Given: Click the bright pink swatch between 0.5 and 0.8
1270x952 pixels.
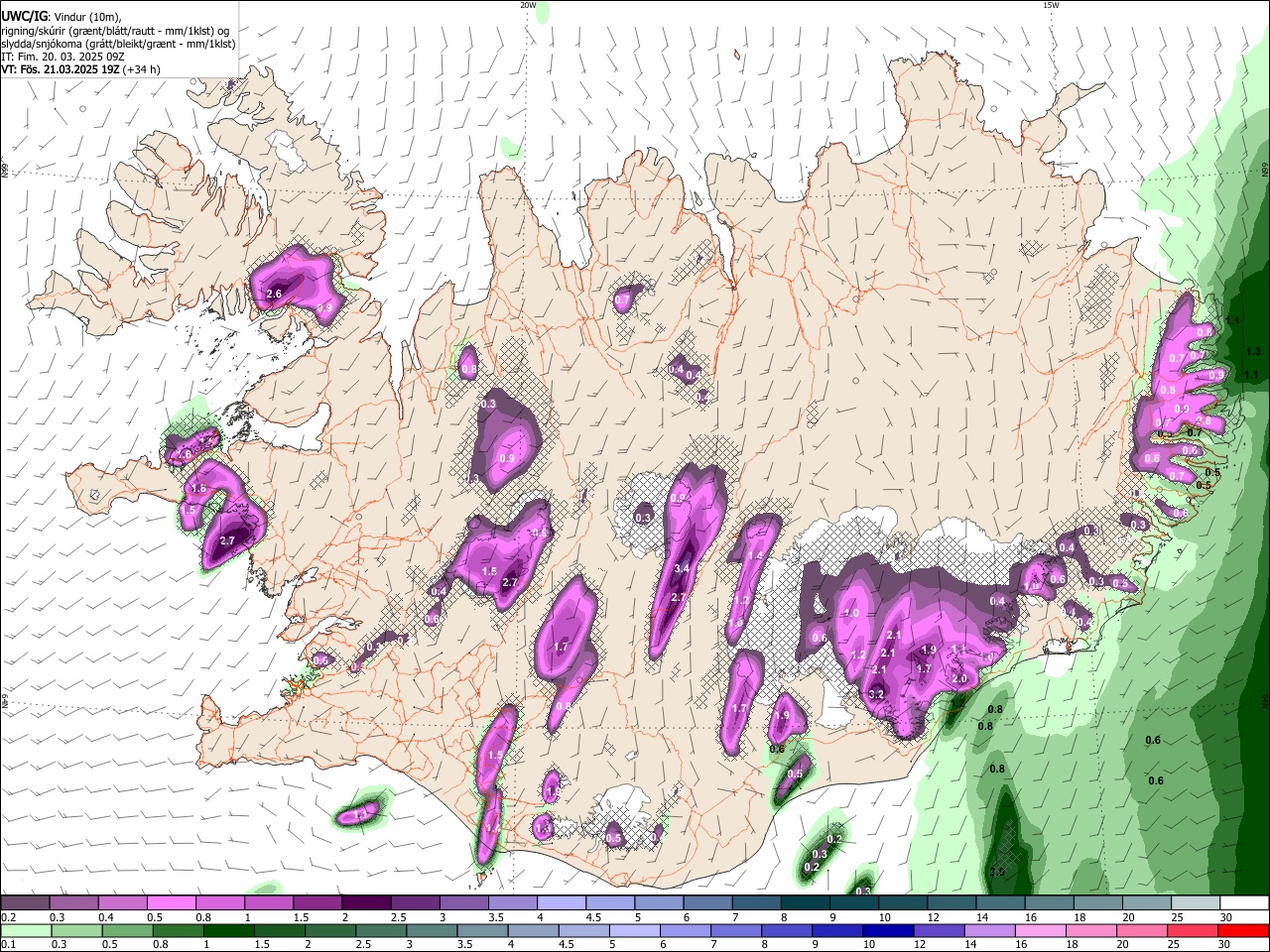Looking at the screenshot, I should click(171, 903).
